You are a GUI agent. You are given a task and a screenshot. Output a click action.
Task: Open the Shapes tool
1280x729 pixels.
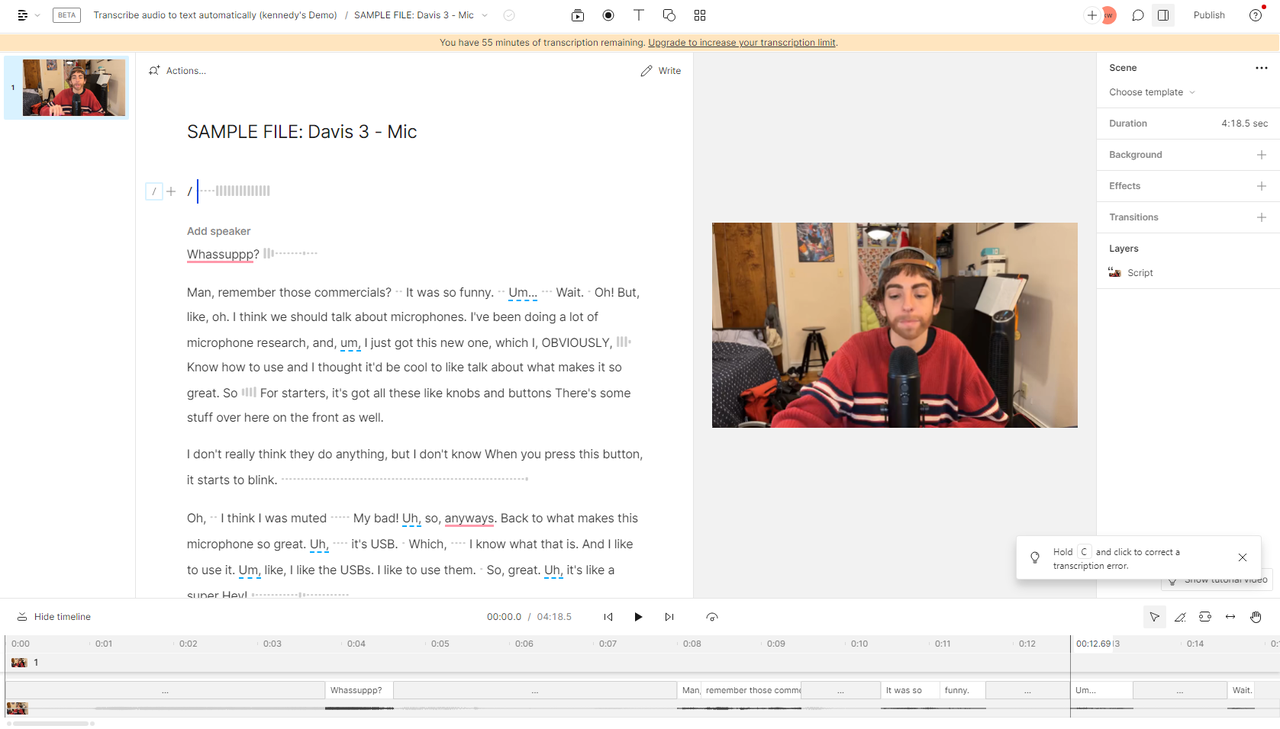(667, 15)
